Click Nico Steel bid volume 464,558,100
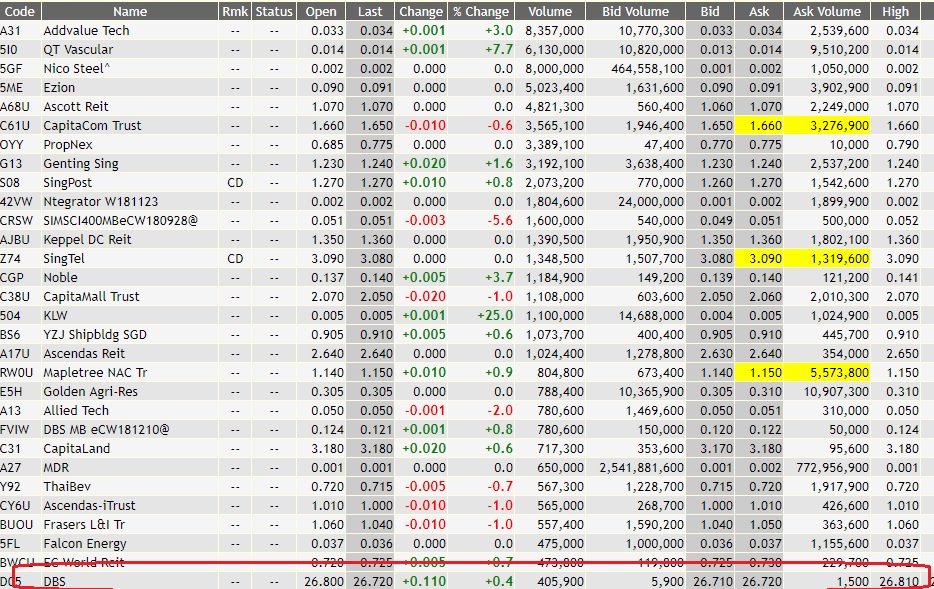 click(x=647, y=68)
